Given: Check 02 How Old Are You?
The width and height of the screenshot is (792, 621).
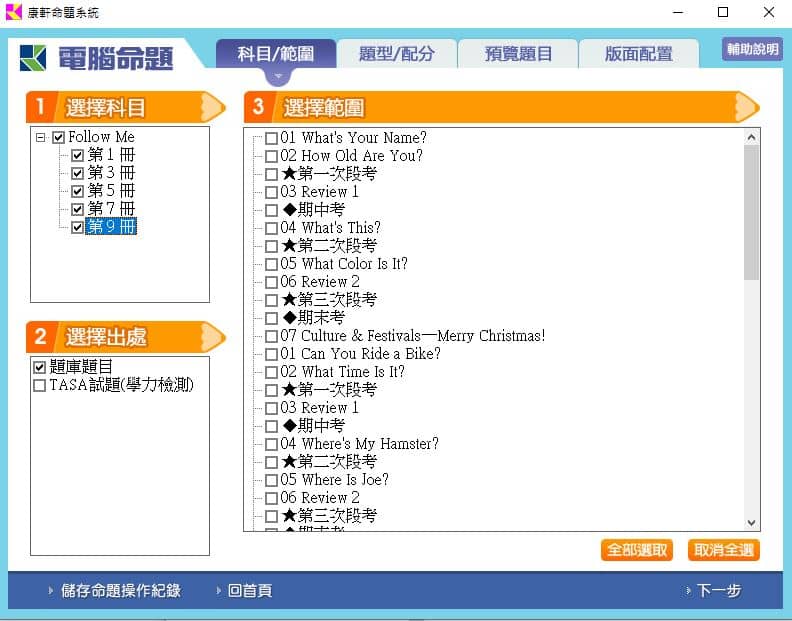Looking at the screenshot, I should tap(271, 156).
